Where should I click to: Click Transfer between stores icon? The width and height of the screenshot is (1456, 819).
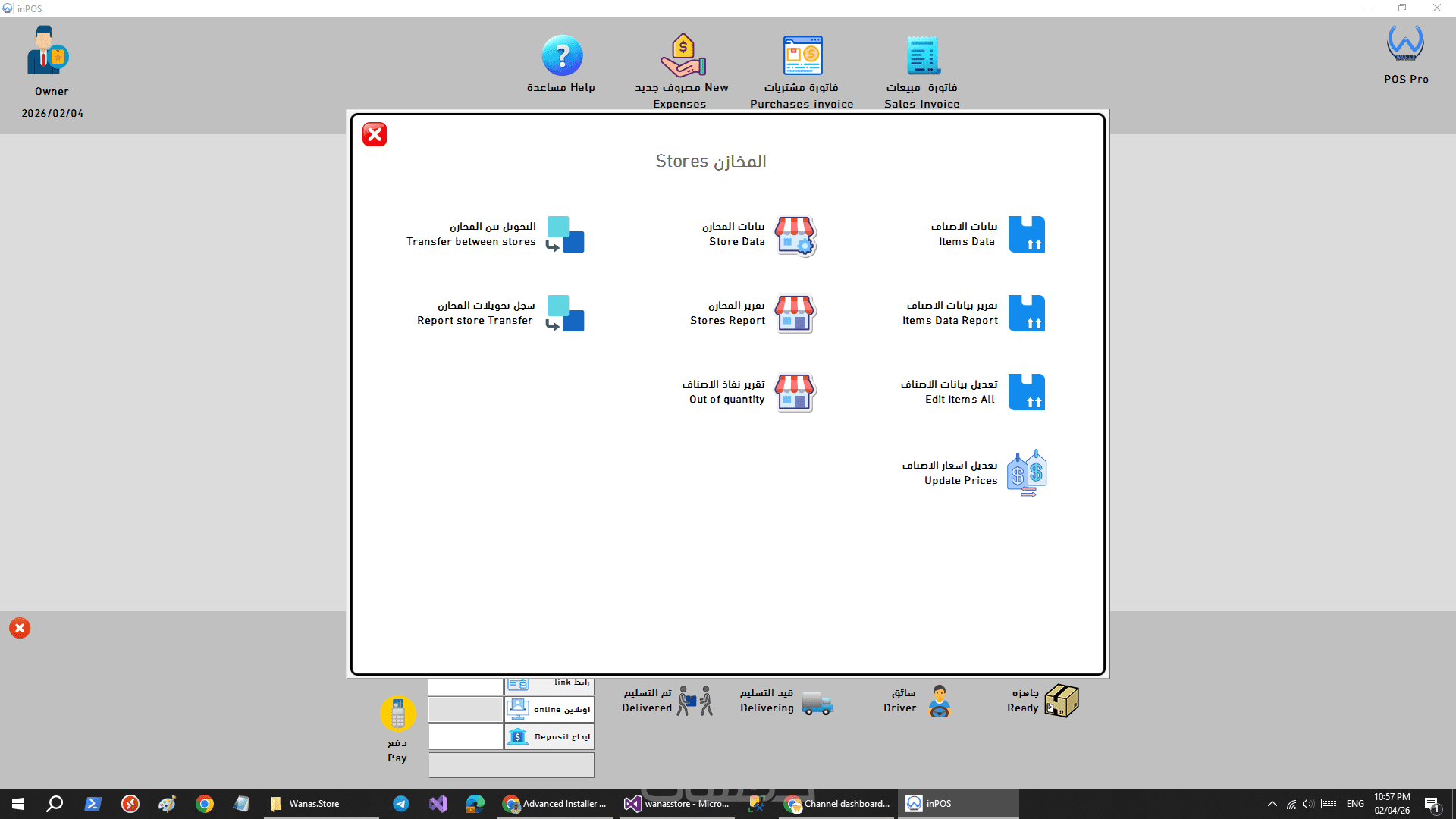(x=566, y=234)
